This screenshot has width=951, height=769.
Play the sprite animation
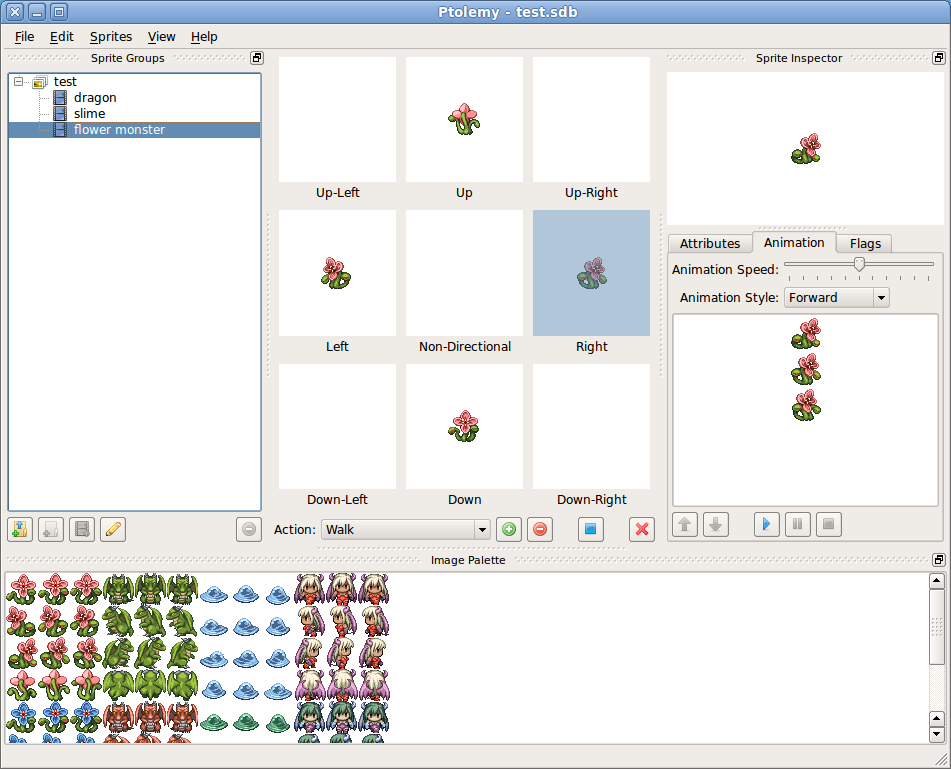coord(767,524)
